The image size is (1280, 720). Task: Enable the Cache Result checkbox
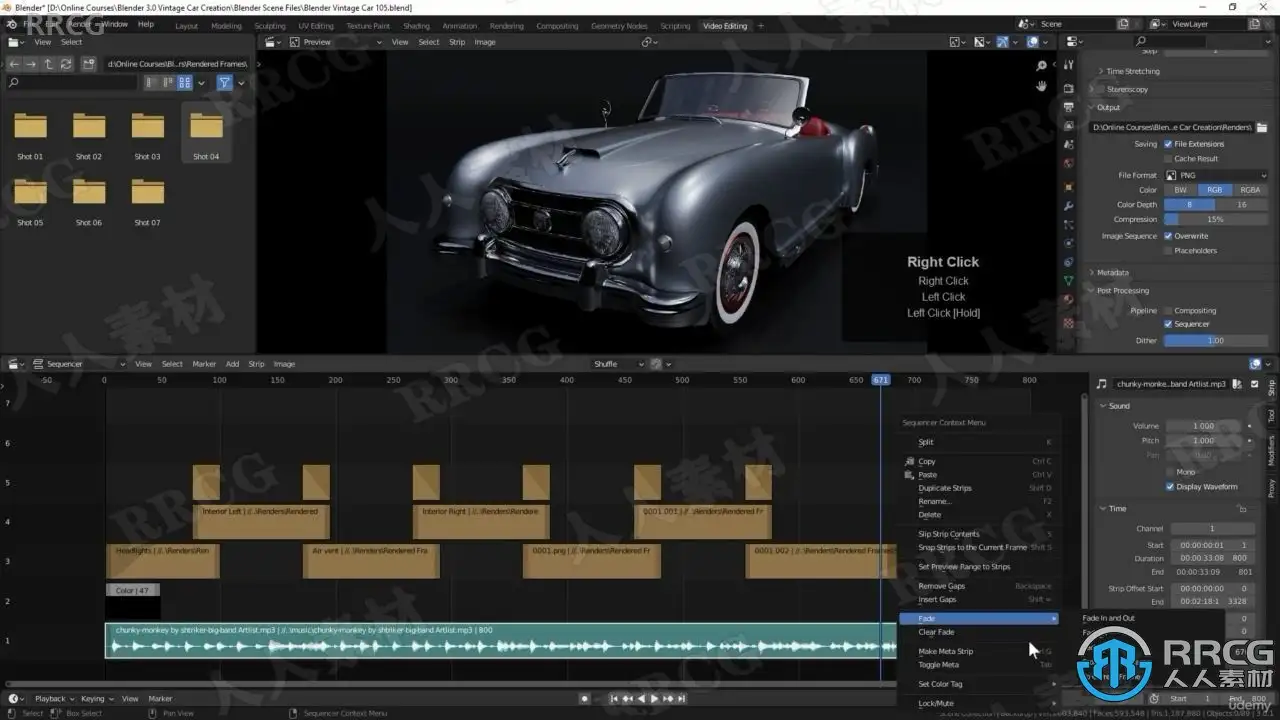(x=1168, y=158)
